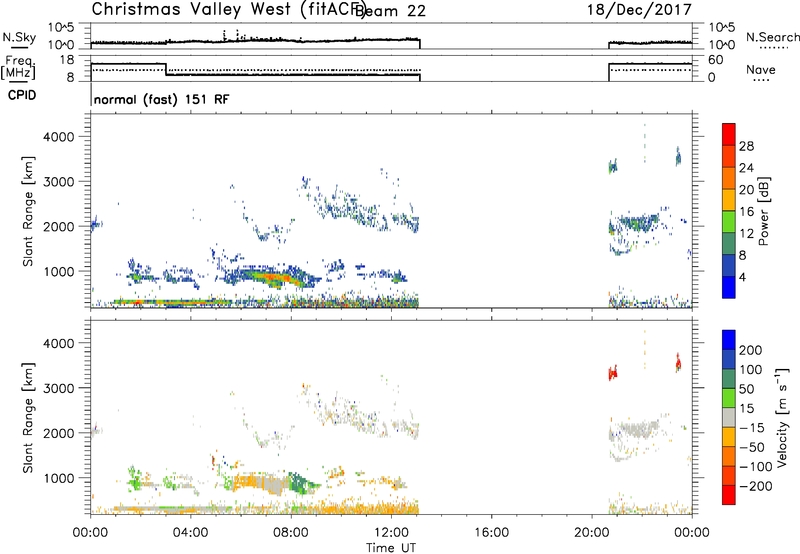
Task: Click the "08:00" time tick label
Action: (x=291, y=533)
